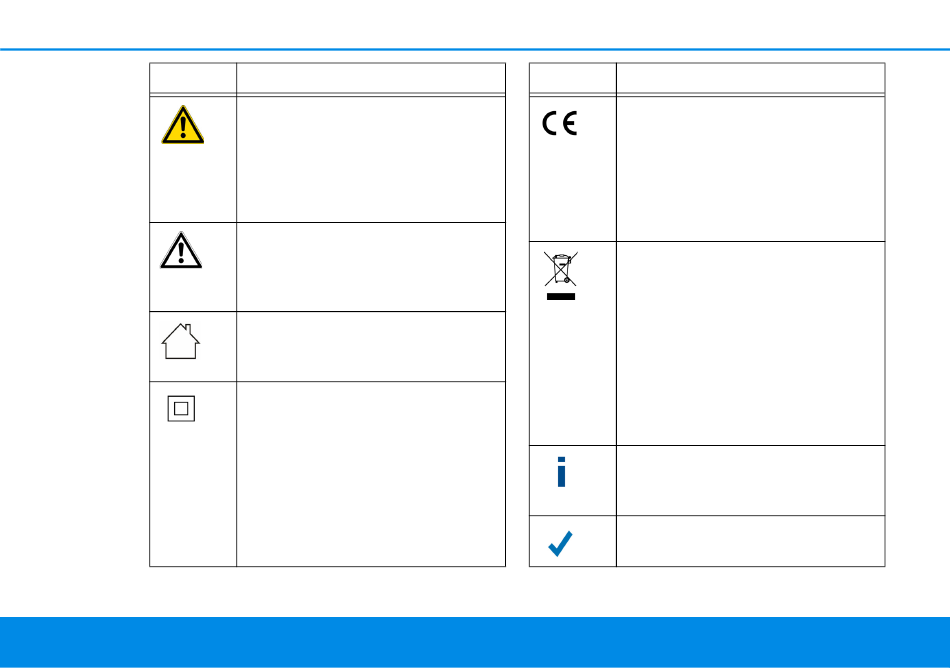Click the blue checkmark symbol
The width and height of the screenshot is (950, 668).
click(x=560, y=543)
